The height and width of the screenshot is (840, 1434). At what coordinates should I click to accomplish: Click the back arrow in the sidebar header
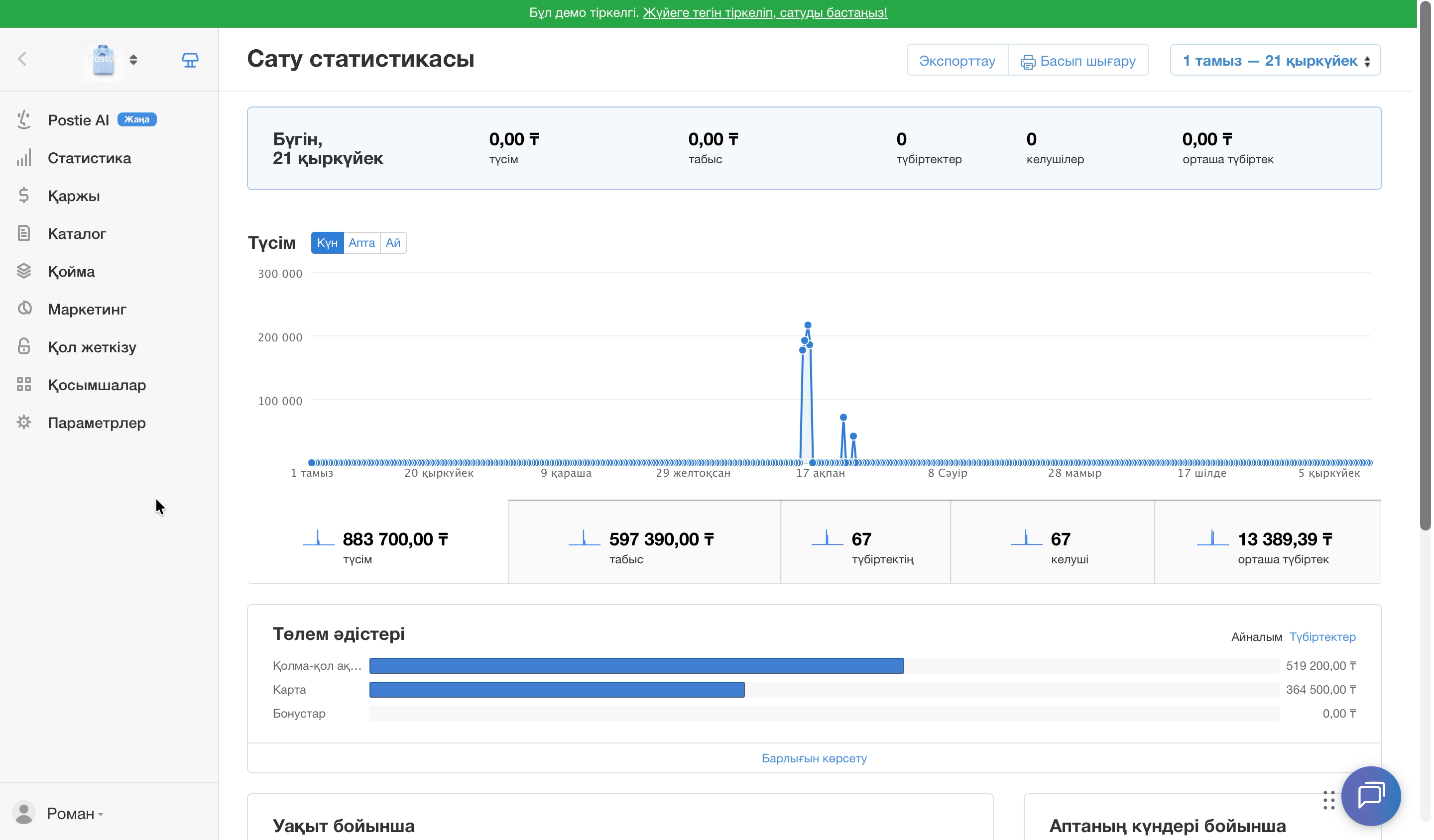click(x=22, y=59)
